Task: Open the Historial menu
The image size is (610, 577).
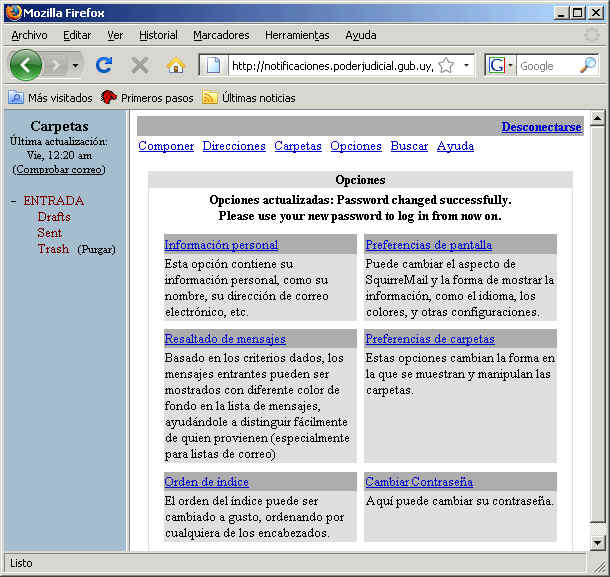Action: tap(158, 35)
